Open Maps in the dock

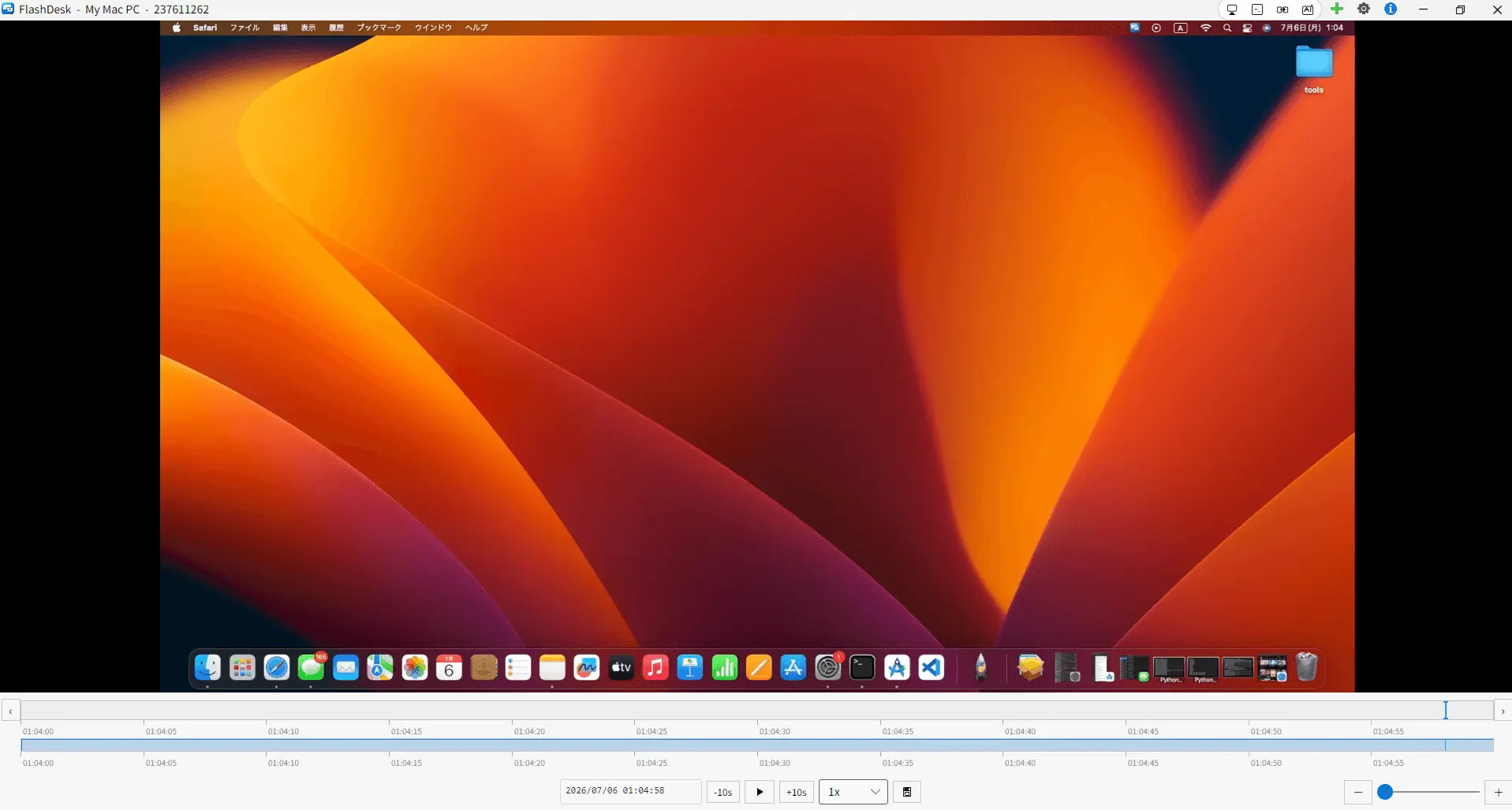380,668
